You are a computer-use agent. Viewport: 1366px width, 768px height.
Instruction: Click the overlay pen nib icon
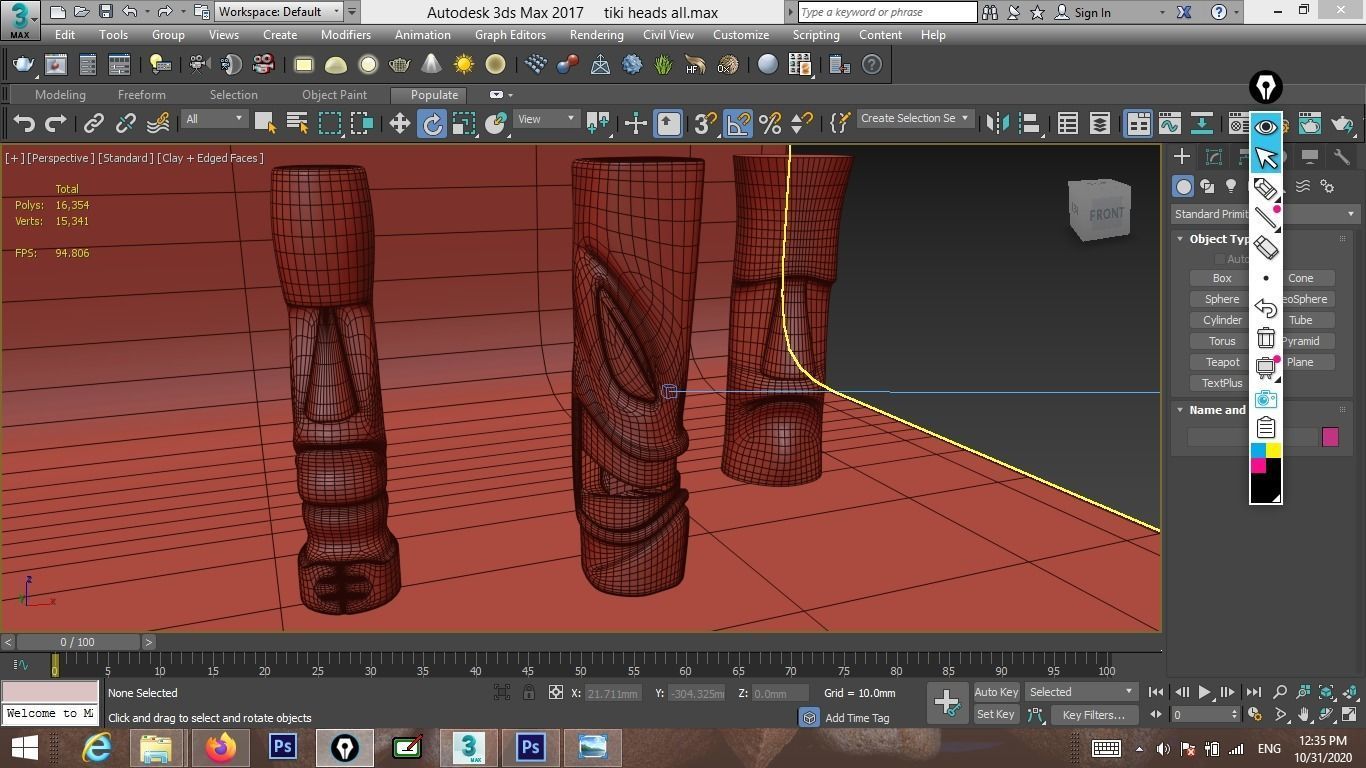(x=1266, y=86)
